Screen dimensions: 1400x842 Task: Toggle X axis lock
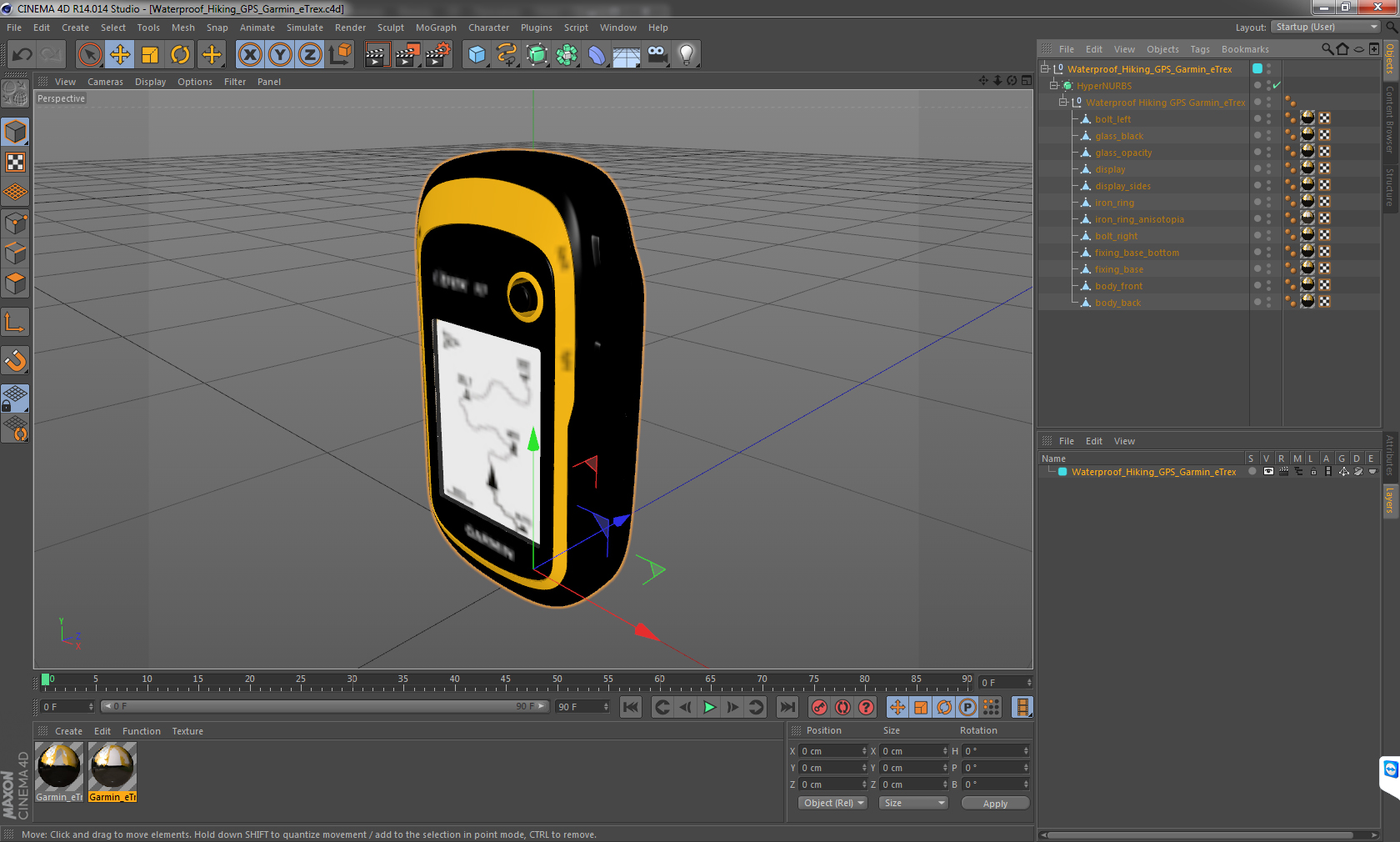250,55
